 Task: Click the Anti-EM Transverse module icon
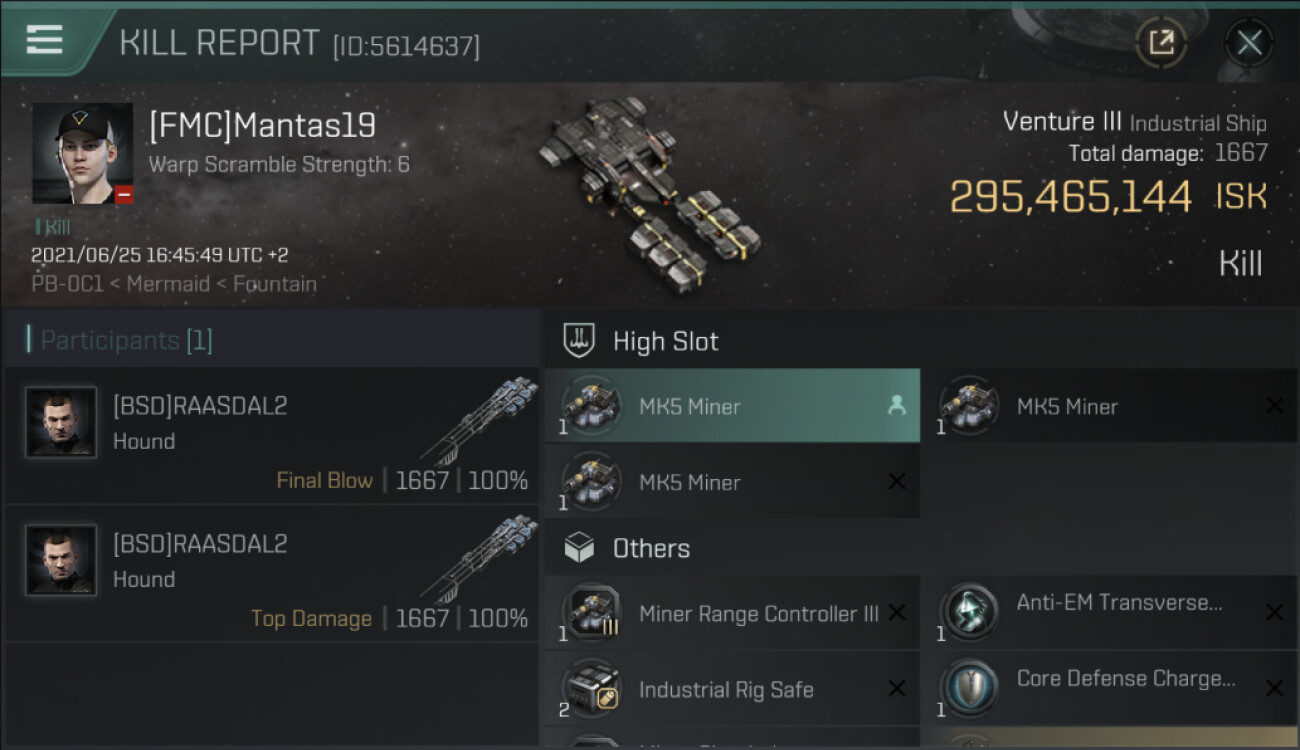point(970,611)
